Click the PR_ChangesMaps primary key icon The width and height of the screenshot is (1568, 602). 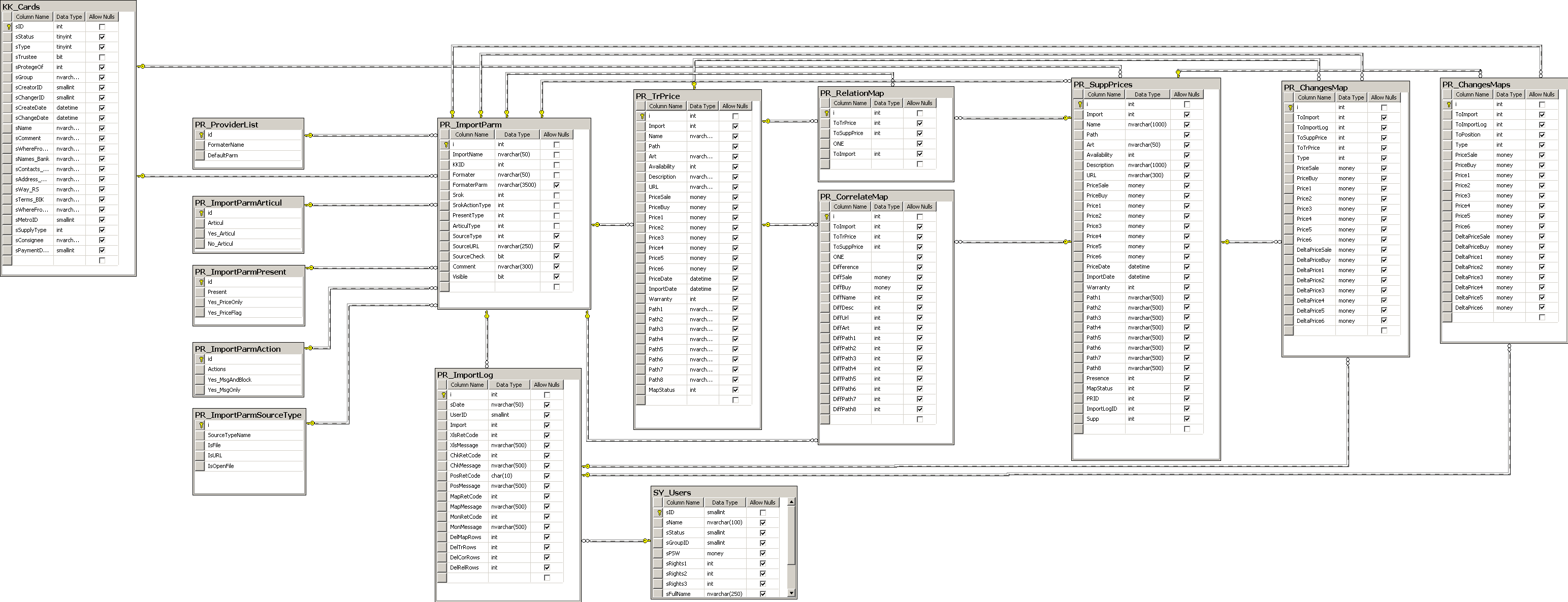(x=1449, y=105)
